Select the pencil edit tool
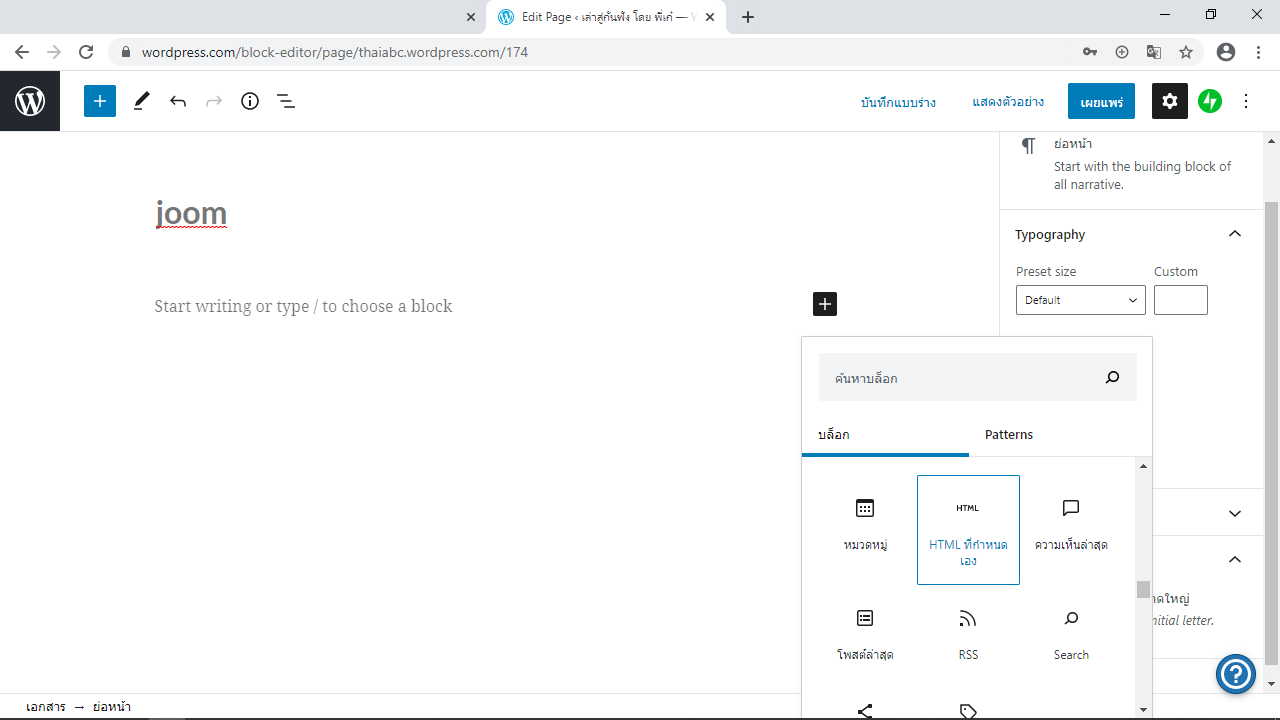Image resolution: width=1280 pixels, height=720 pixels. [x=141, y=101]
